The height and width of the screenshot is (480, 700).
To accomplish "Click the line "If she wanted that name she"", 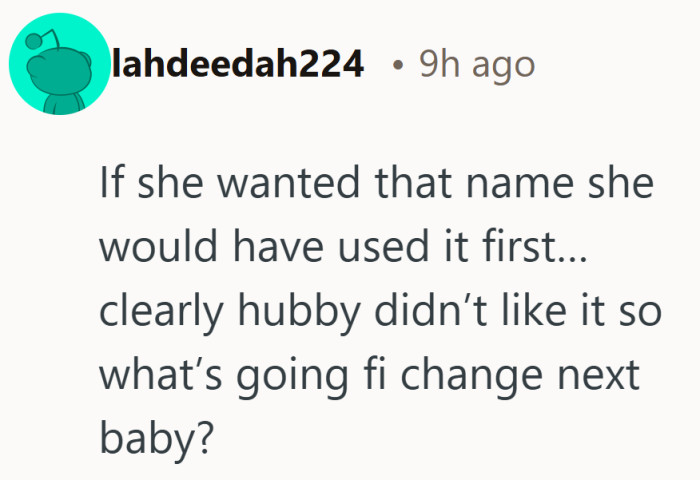I will click(x=375, y=185).
